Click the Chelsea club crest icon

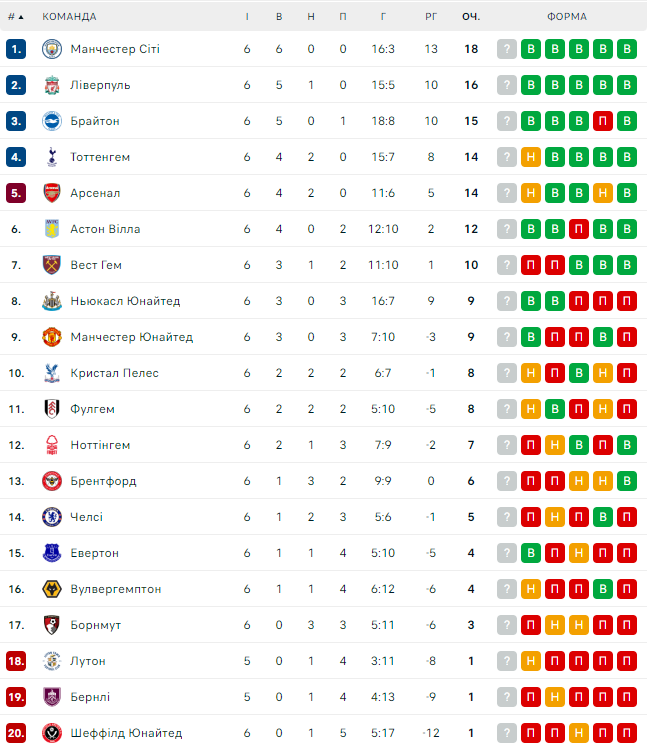pos(52,517)
